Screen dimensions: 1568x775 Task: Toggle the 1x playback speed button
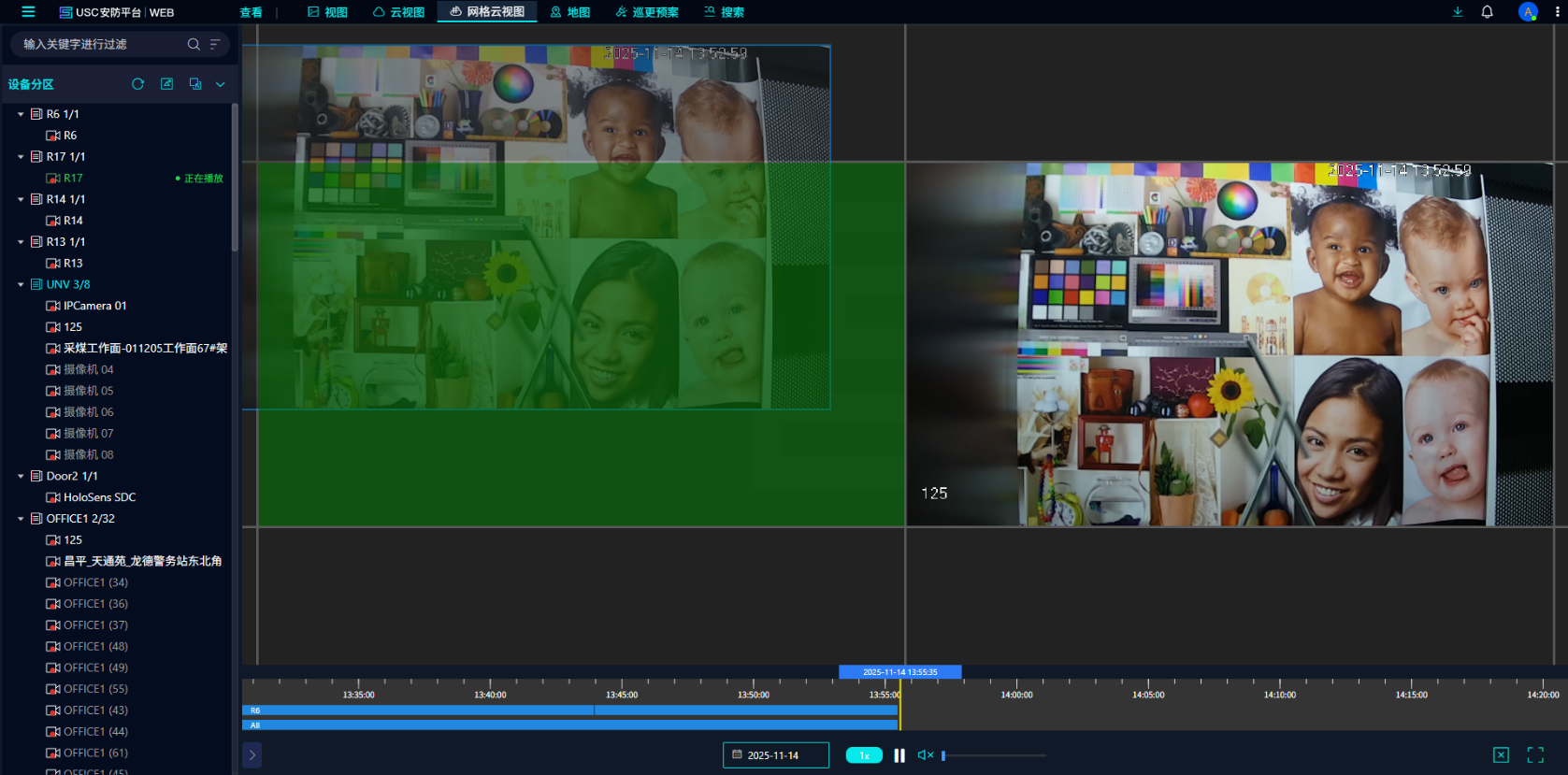[x=864, y=755]
